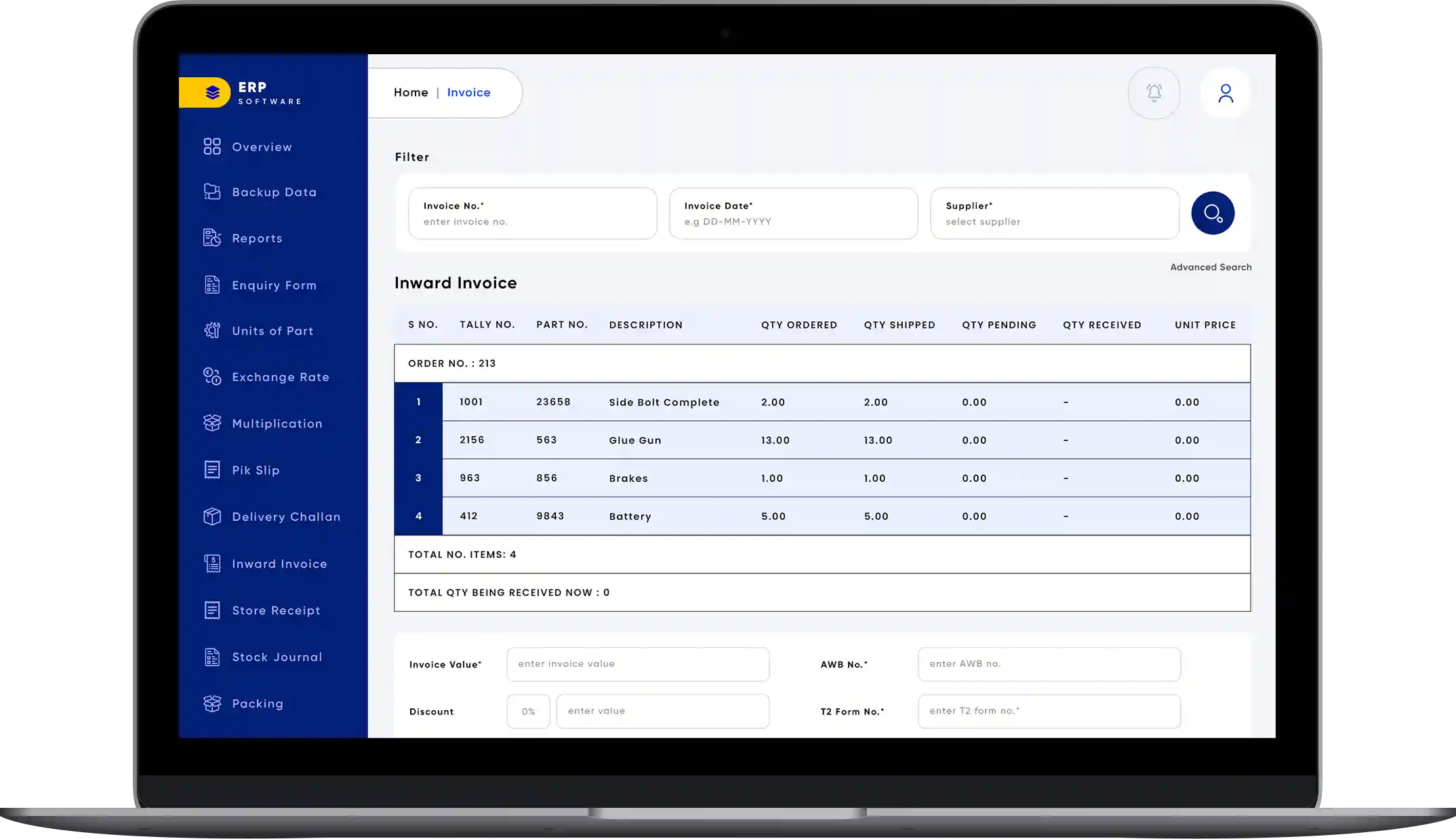Image resolution: width=1456 pixels, height=839 pixels.
Task: Click the Reports icon in sidebar
Action: pos(212,238)
